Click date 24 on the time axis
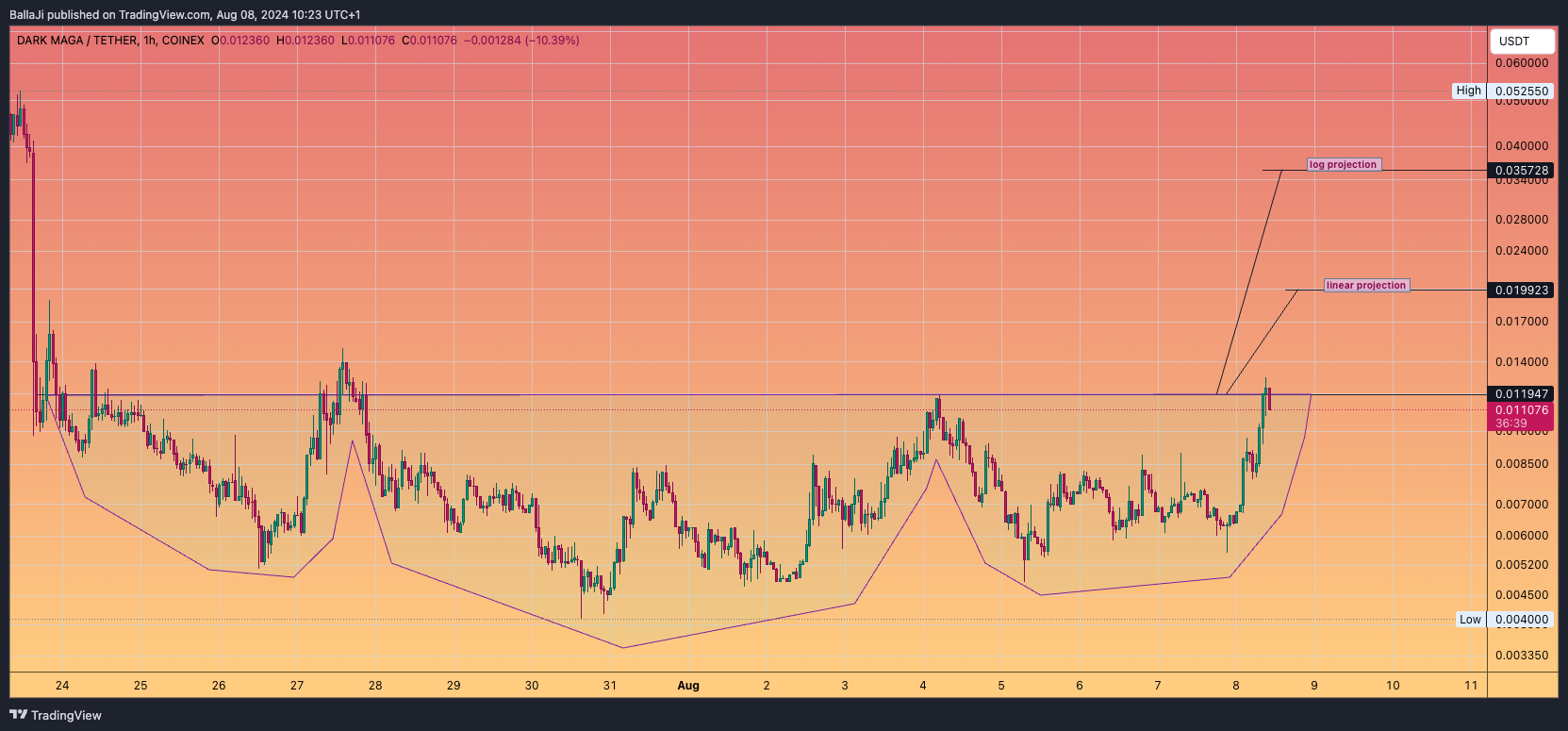This screenshot has width=1568, height=731. [x=62, y=686]
